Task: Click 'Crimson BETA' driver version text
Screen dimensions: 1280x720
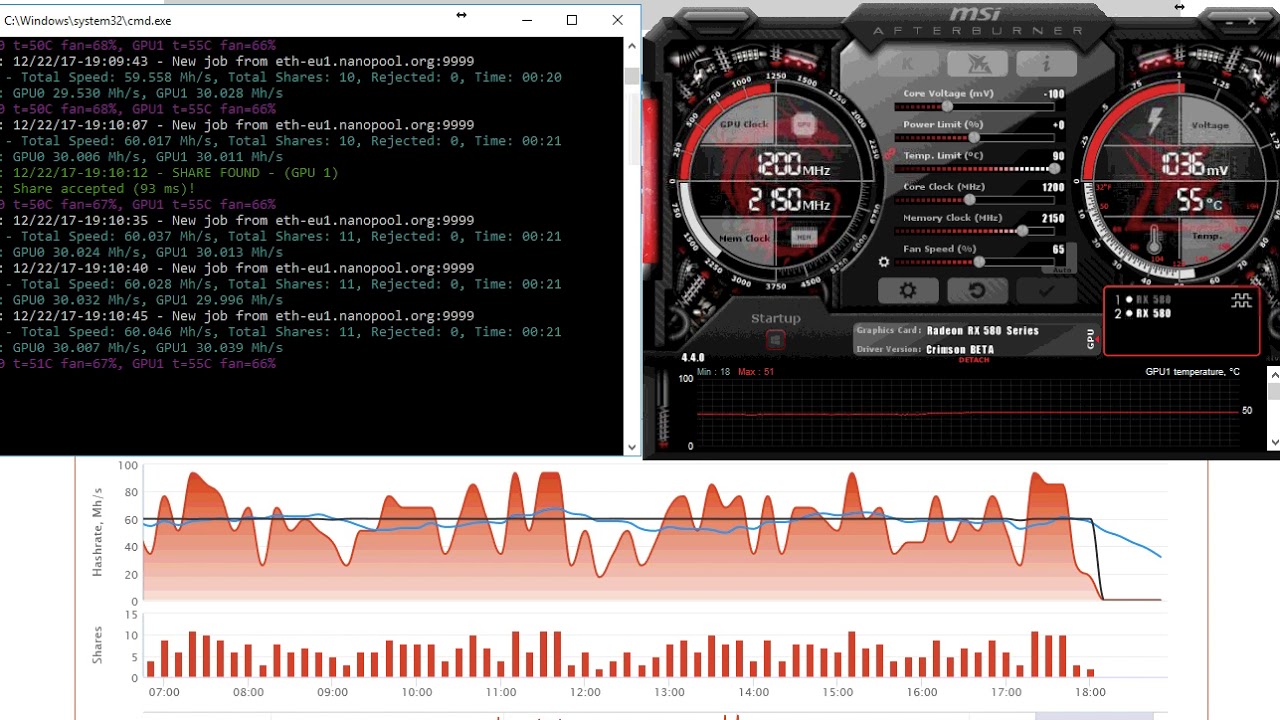Action: pyautogui.click(x=960, y=349)
